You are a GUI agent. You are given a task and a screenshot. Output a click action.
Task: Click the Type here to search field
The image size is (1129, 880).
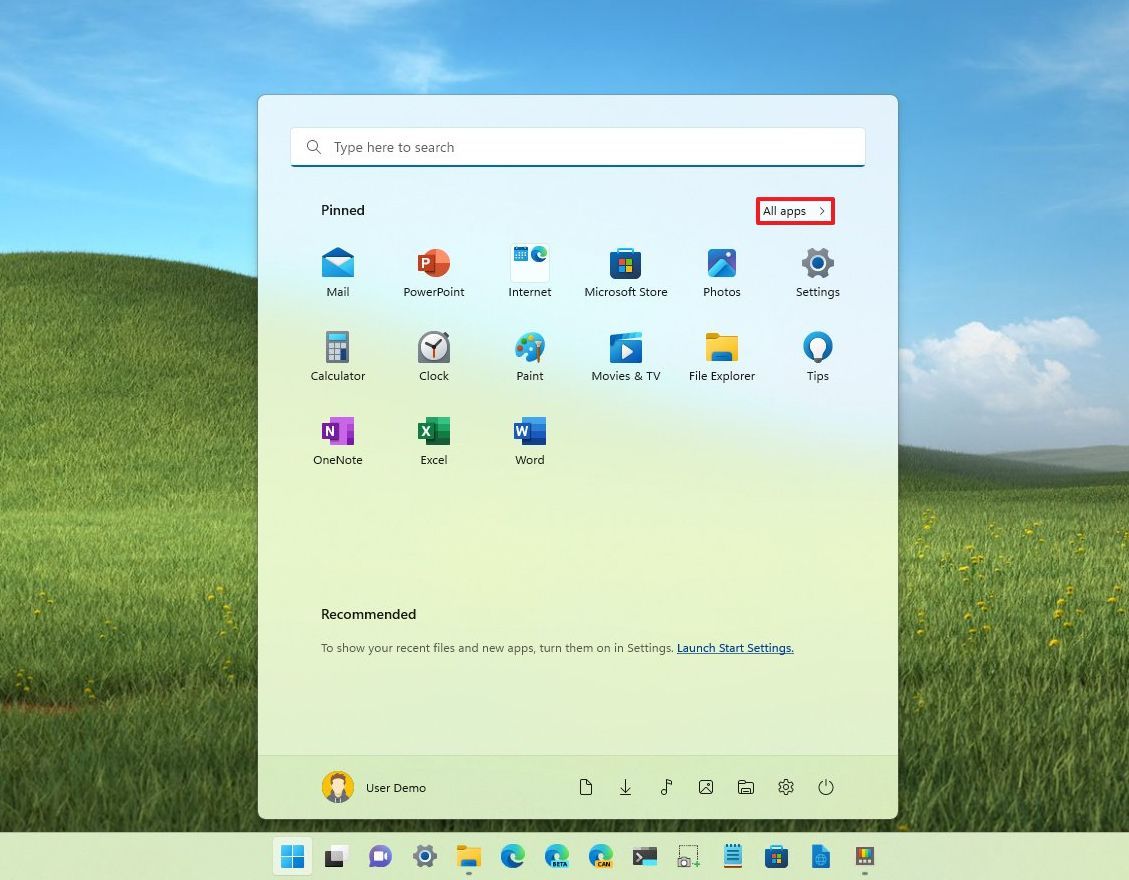click(x=578, y=147)
